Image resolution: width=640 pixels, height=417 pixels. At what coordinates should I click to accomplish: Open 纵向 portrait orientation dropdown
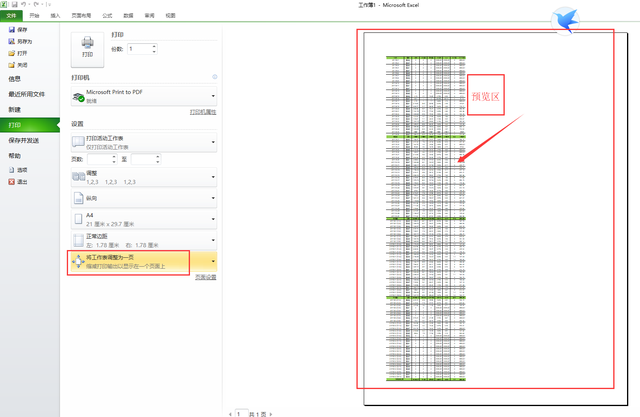(x=144, y=198)
